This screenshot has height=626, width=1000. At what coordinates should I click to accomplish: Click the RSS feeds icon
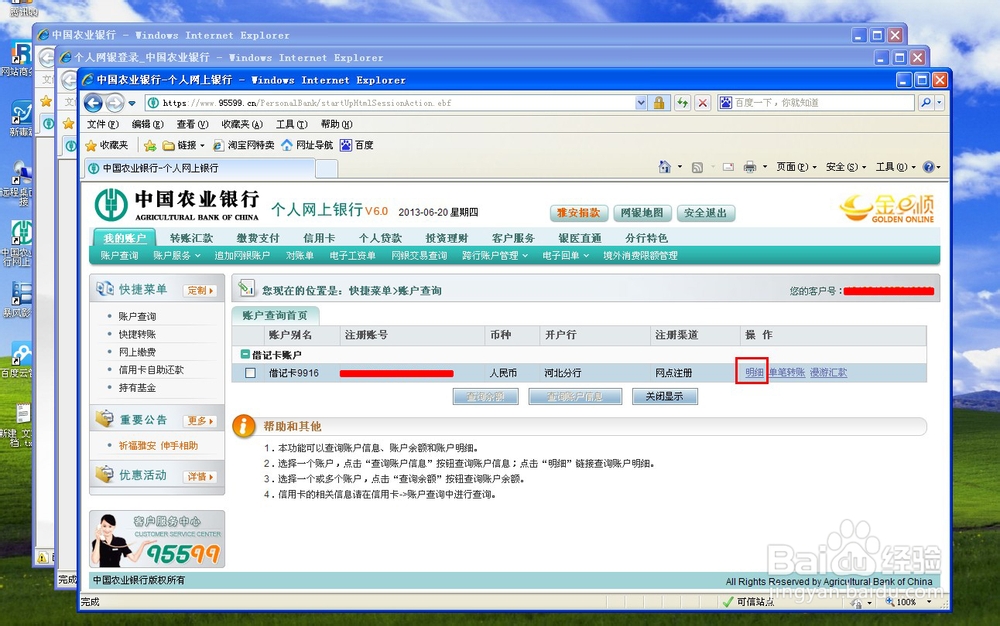[697, 167]
